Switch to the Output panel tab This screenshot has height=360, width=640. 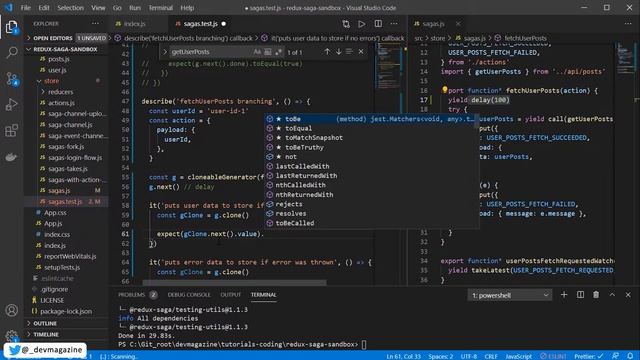(231, 295)
